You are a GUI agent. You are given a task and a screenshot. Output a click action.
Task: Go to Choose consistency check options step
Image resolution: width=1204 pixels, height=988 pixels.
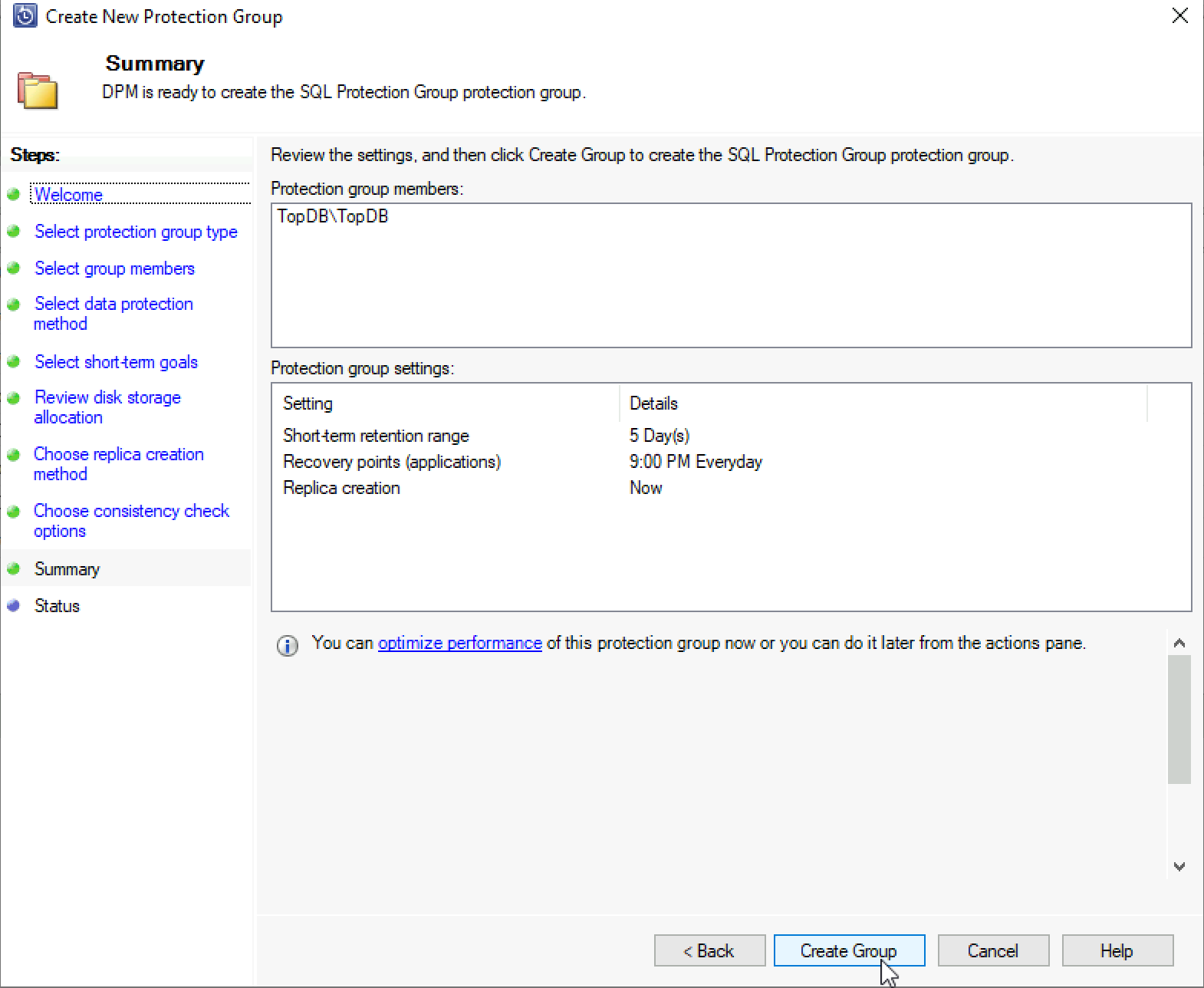[131, 521]
